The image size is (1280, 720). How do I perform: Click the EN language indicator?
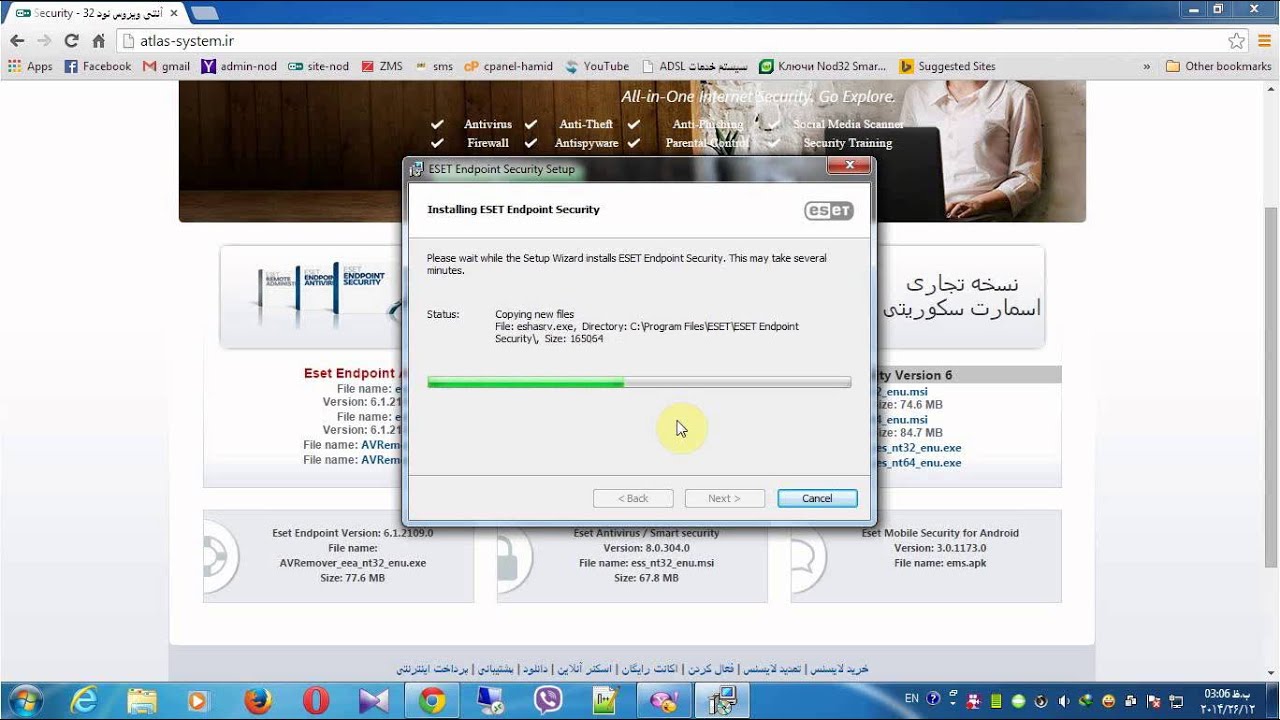point(912,699)
